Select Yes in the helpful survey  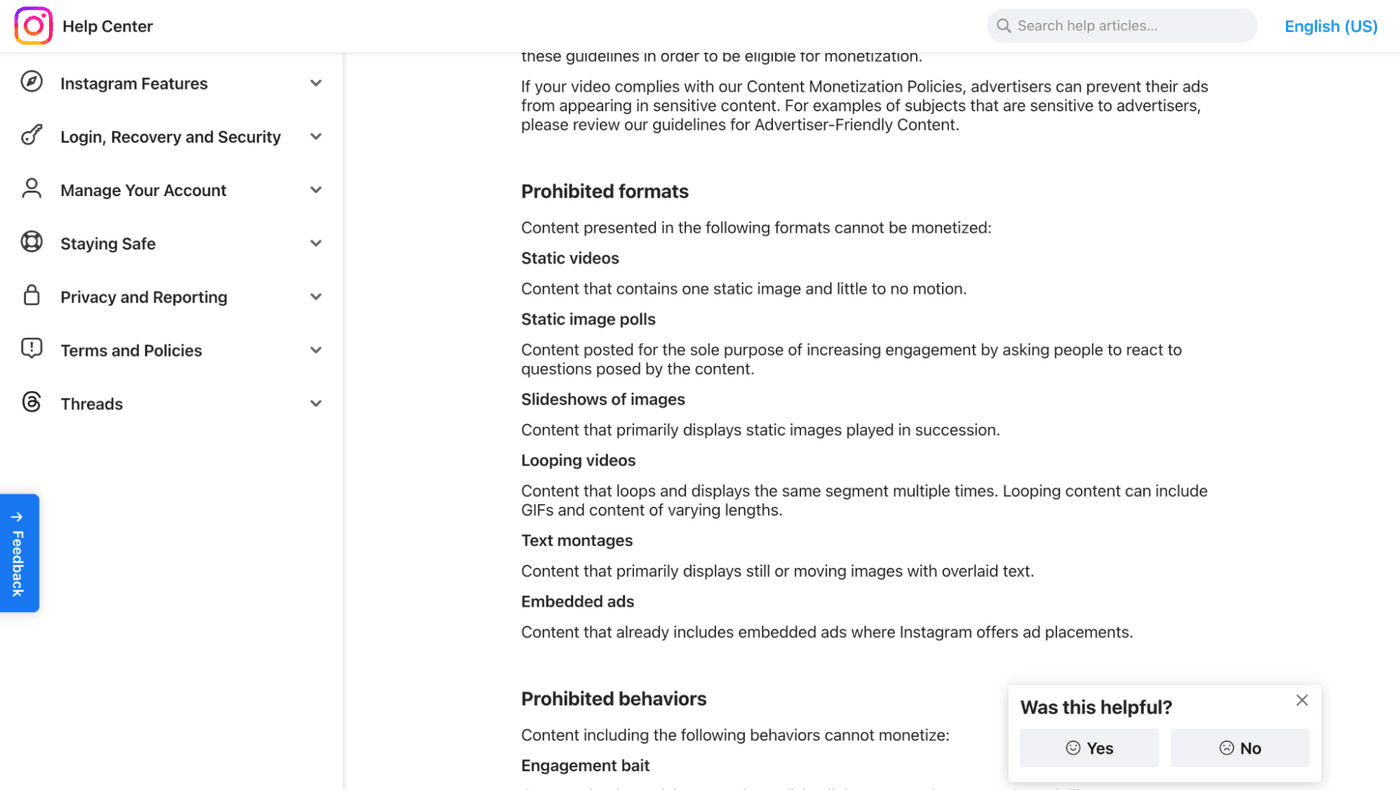(1089, 748)
